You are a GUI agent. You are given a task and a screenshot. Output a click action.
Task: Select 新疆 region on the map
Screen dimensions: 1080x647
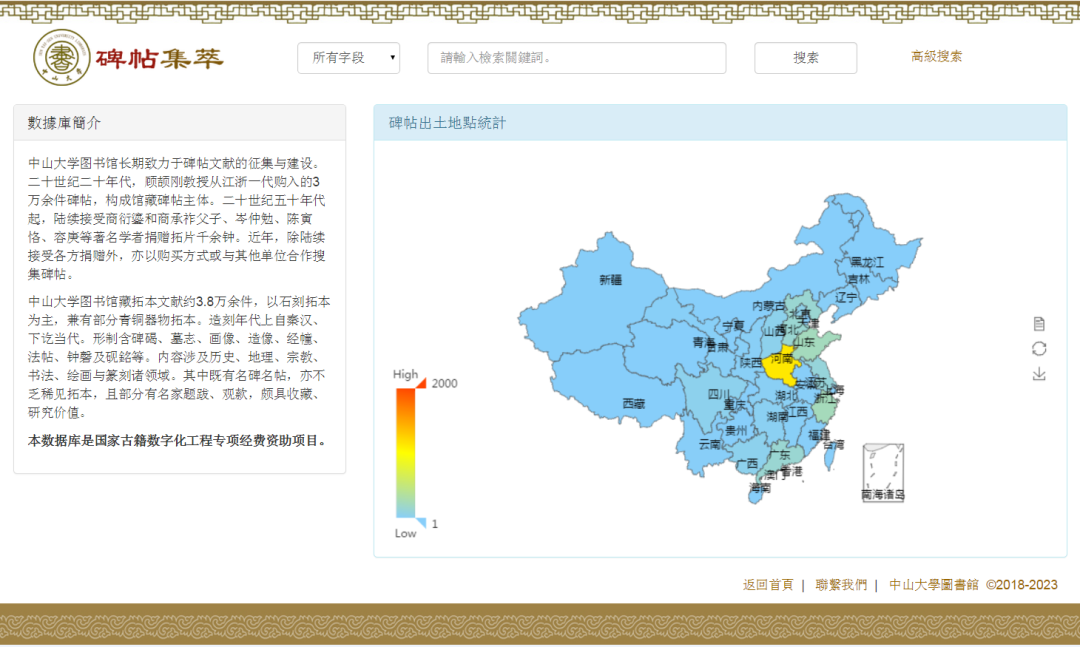pyautogui.click(x=610, y=280)
